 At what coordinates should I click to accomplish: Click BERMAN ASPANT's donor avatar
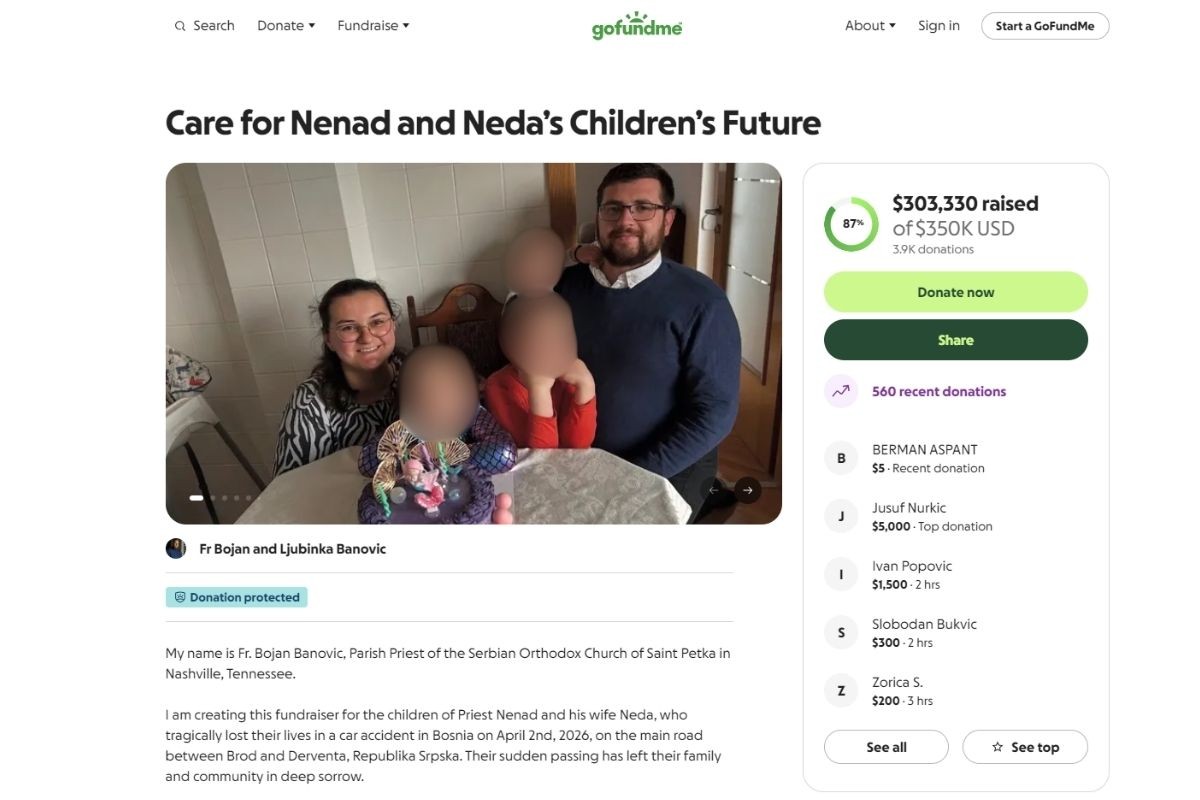coord(841,458)
